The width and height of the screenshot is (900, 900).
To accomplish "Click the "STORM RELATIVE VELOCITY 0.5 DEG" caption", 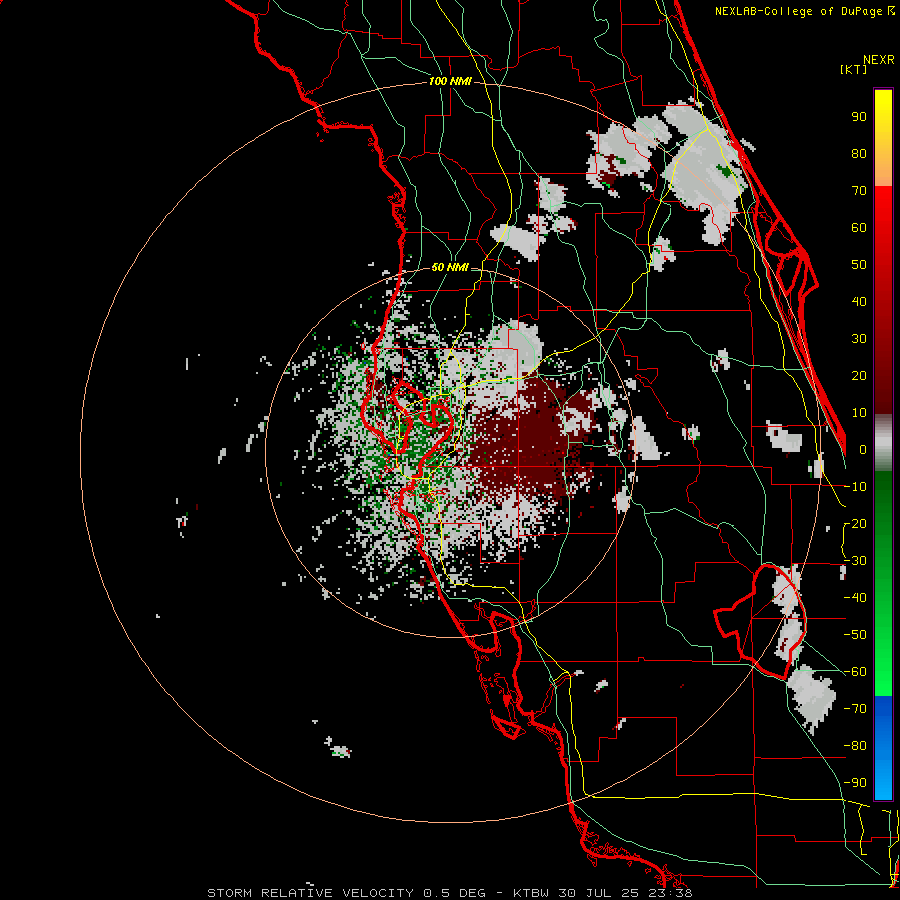I will pos(346,893).
